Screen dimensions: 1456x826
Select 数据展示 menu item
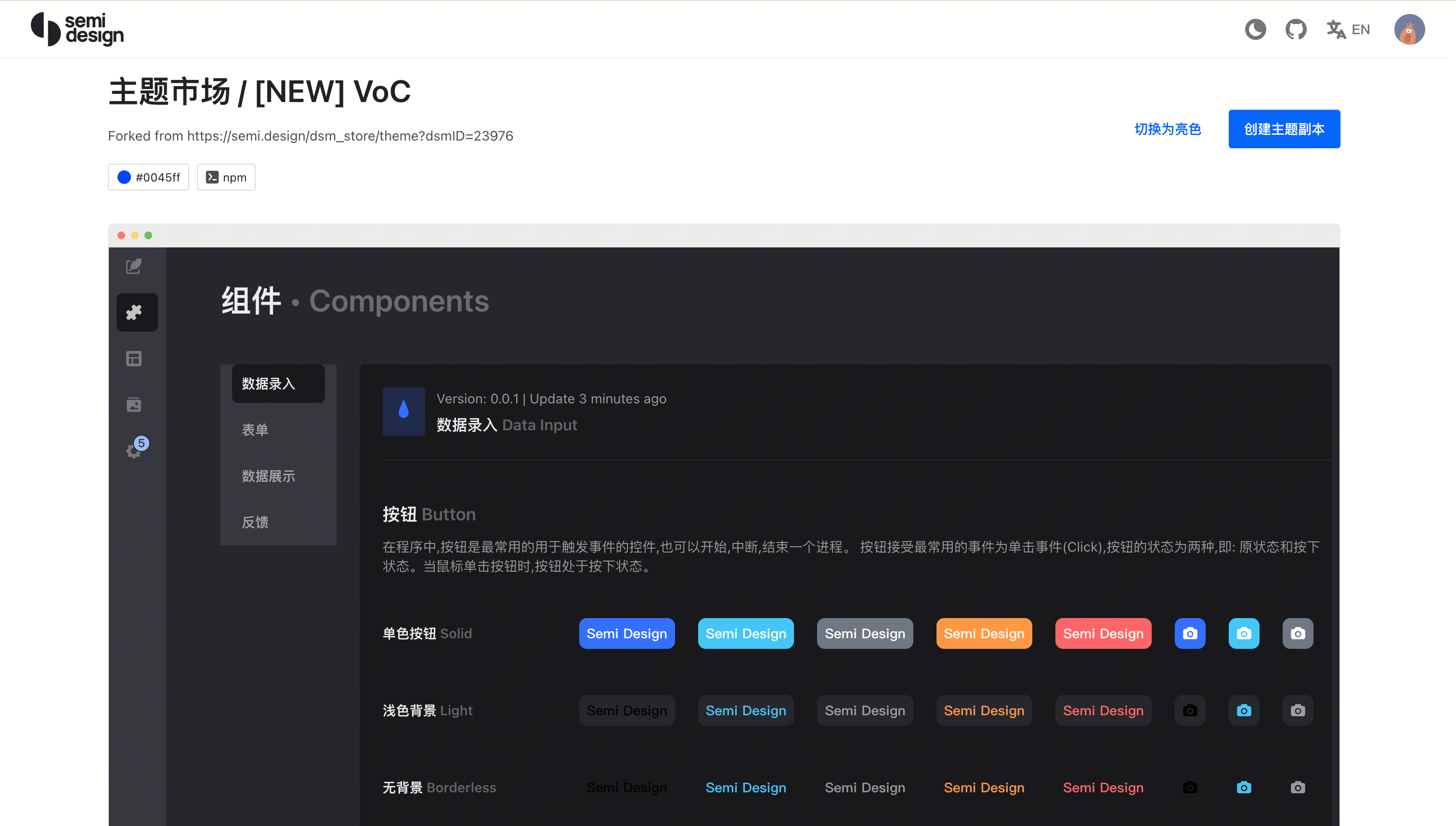(278, 476)
